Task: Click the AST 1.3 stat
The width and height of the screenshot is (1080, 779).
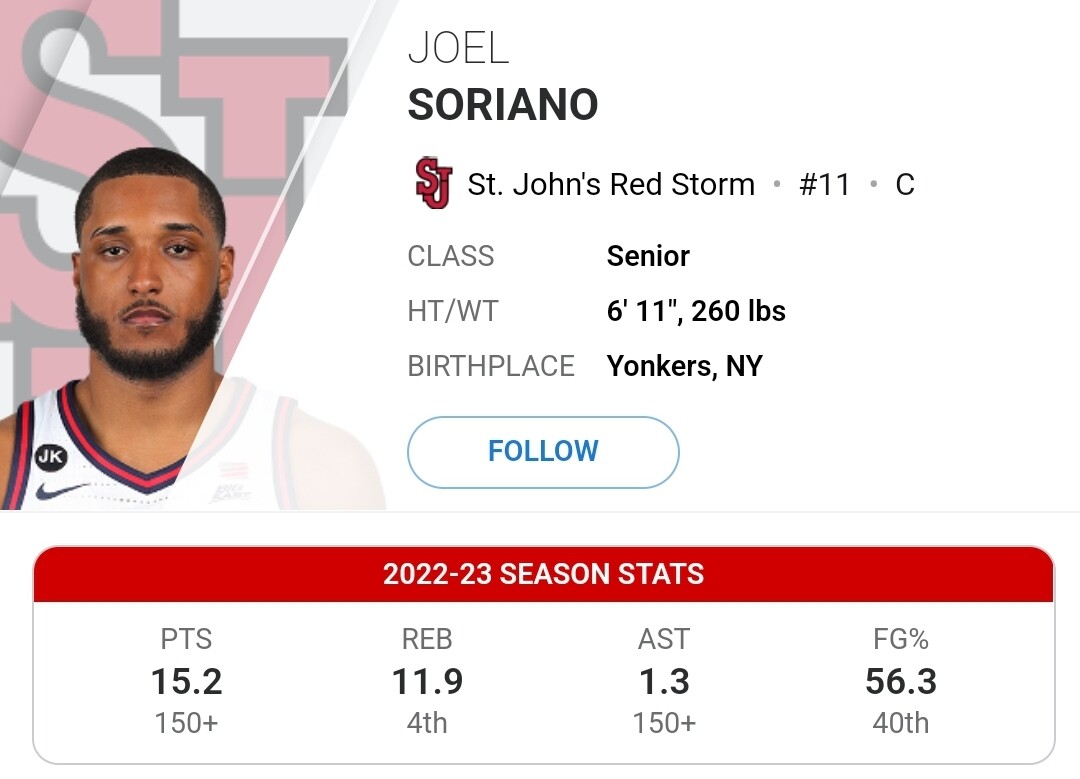Action: click(664, 681)
